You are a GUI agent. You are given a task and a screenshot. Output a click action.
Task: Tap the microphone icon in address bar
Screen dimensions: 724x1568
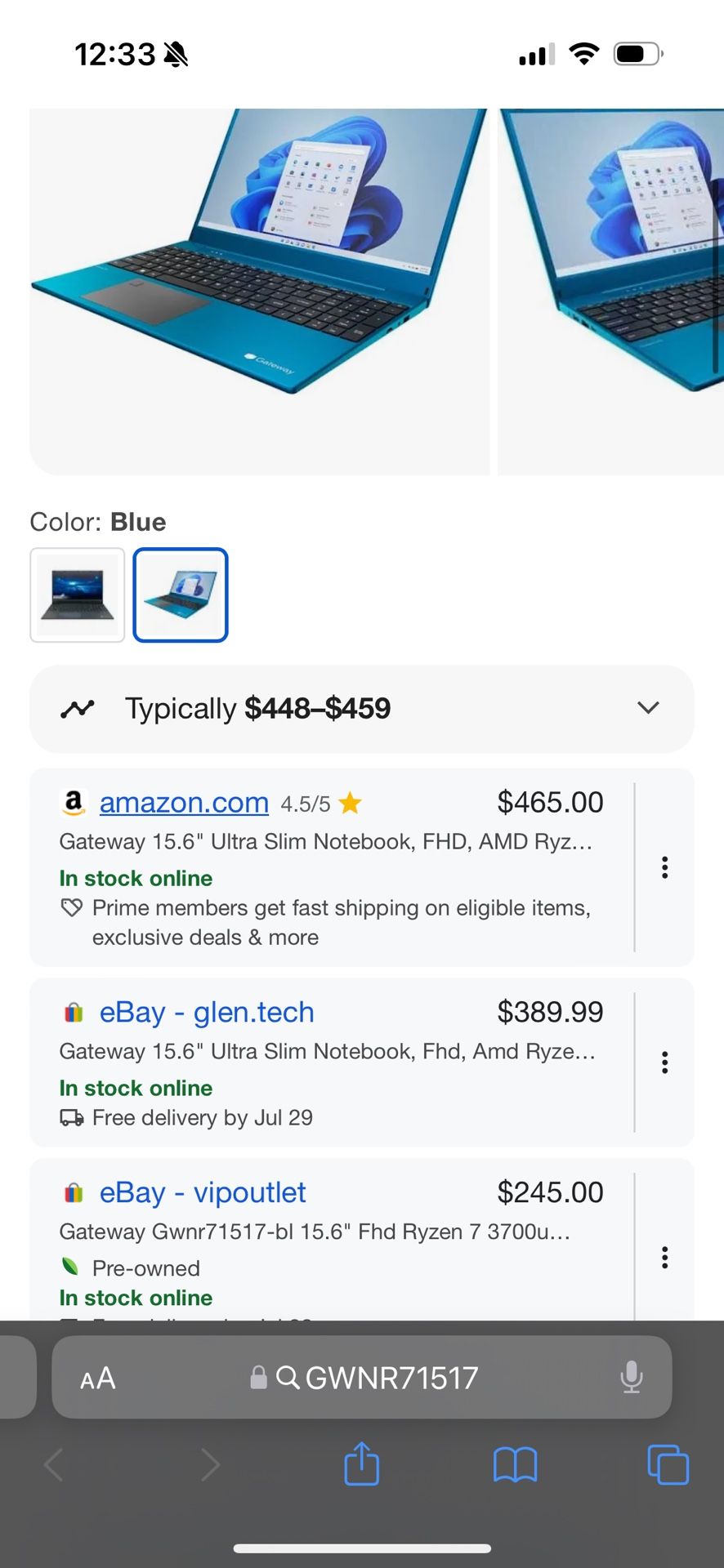coord(631,1377)
